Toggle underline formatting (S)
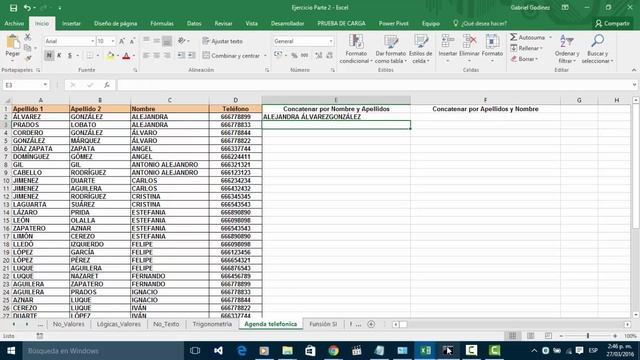This screenshot has width=640, height=360. tap(70, 56)
